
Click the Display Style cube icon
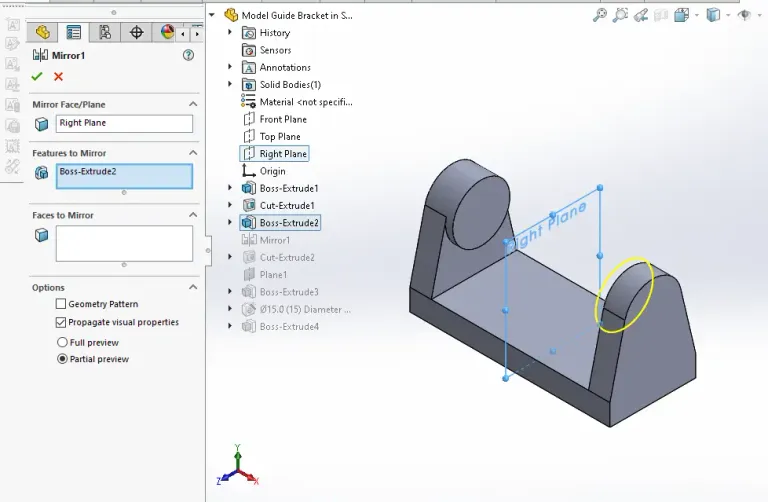tap(713, 15)
